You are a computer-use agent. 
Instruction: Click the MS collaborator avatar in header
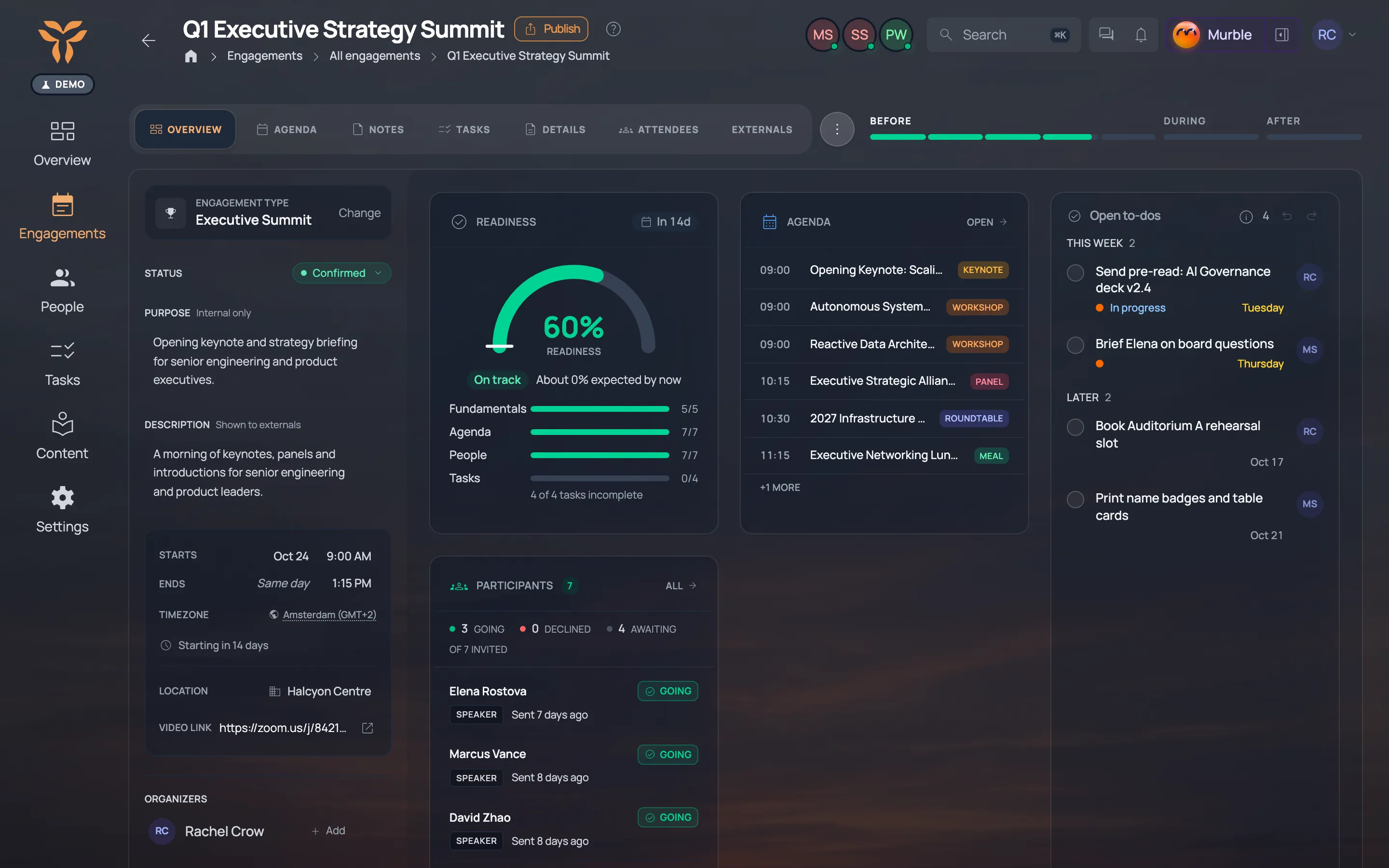click(822, 34)
